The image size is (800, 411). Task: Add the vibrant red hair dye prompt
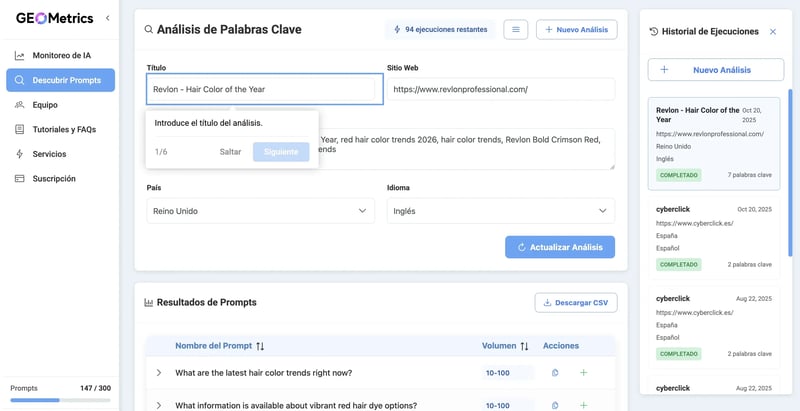tap(583, 405)
